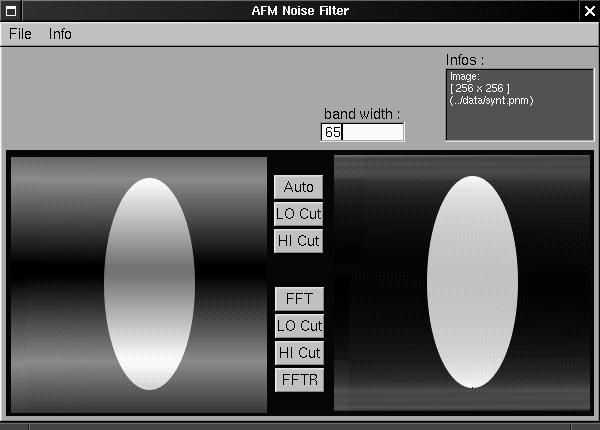Click the LO Cut button below Auto

click(x=298, y=214)
